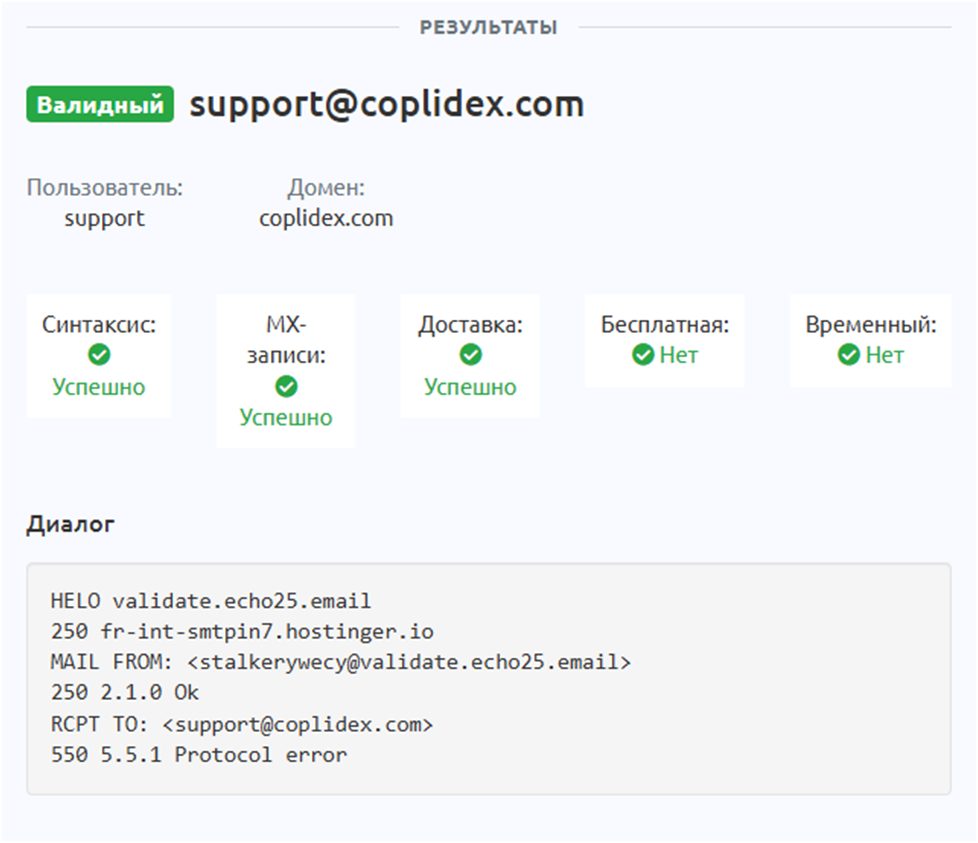Click the Пользователь label

point(105,187)
